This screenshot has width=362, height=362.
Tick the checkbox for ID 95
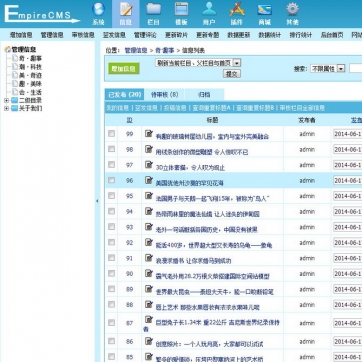(x=111, y=196)
